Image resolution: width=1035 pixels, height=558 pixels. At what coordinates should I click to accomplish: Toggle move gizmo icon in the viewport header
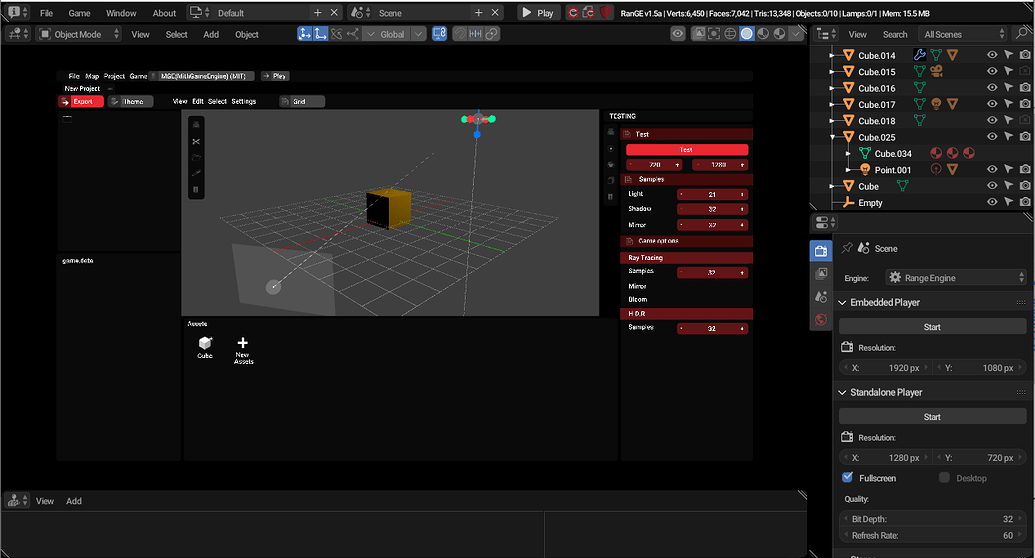pyautogui.click(x=305, y=34)
